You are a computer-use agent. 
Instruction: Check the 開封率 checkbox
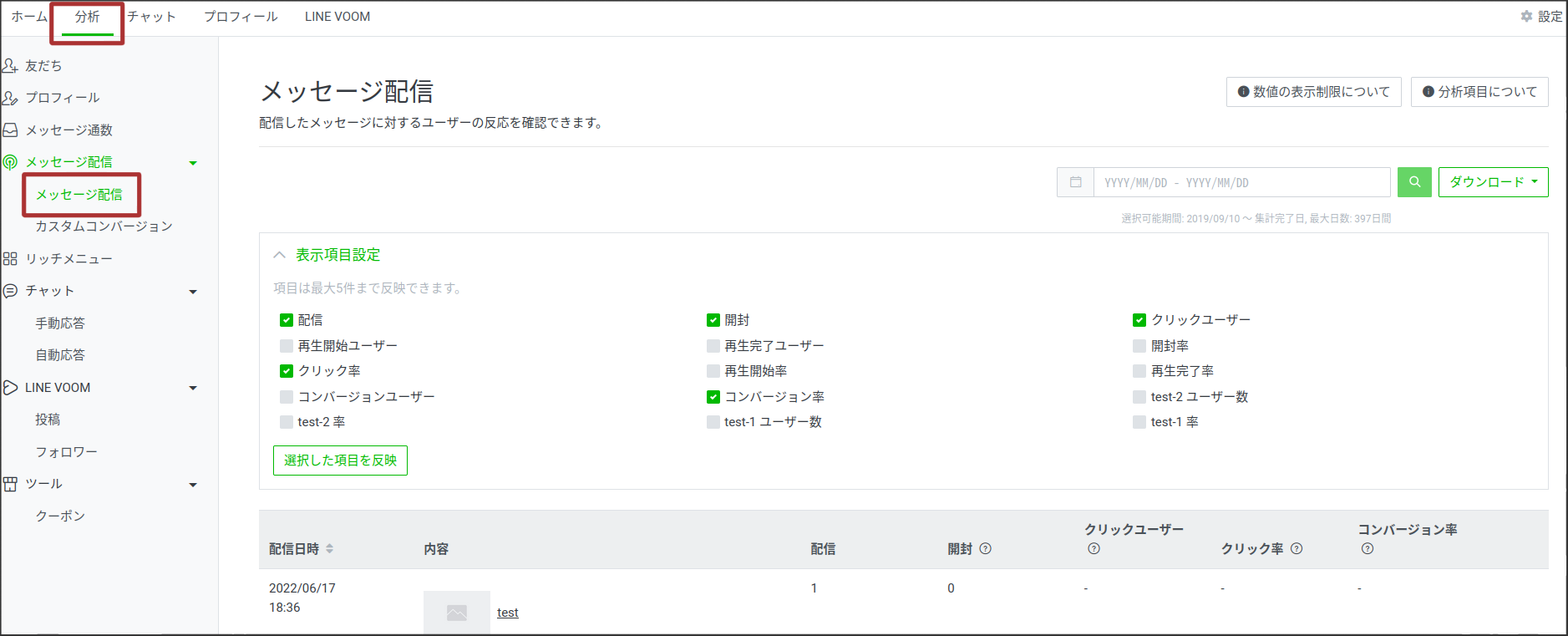pos(1139,346)
